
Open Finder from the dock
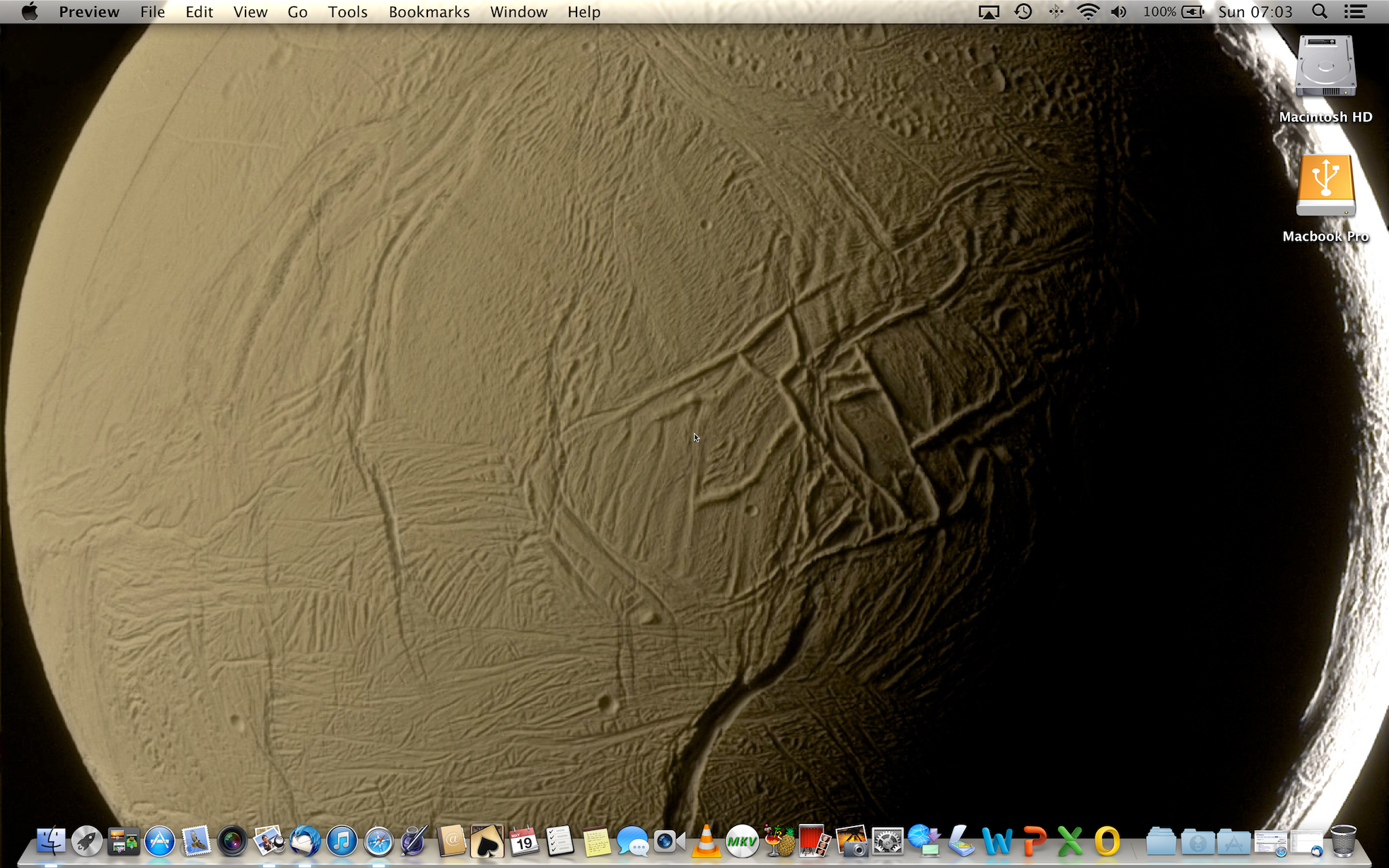(x=51, y=842)
